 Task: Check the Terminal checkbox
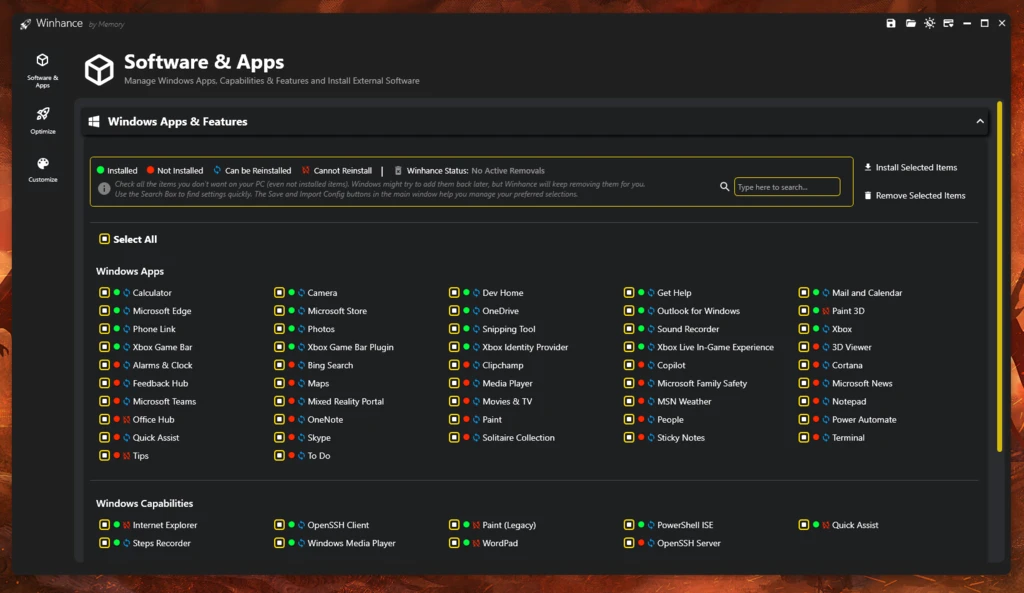[x=803, y=438]
